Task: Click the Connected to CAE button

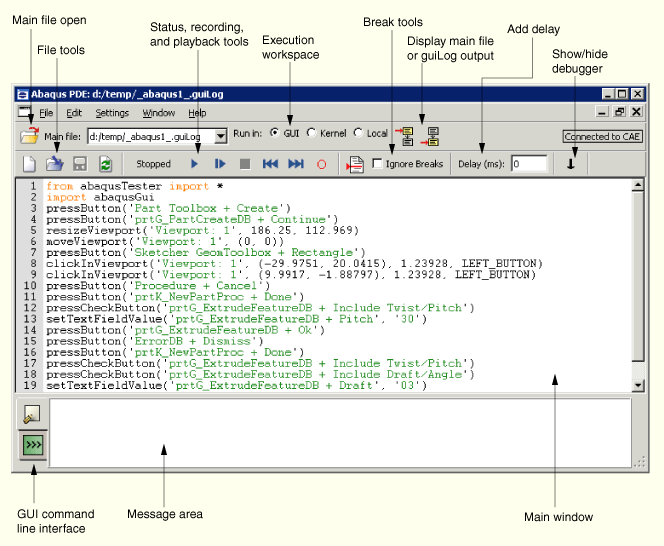Action: pyautogui.click(x=602, y=136)
